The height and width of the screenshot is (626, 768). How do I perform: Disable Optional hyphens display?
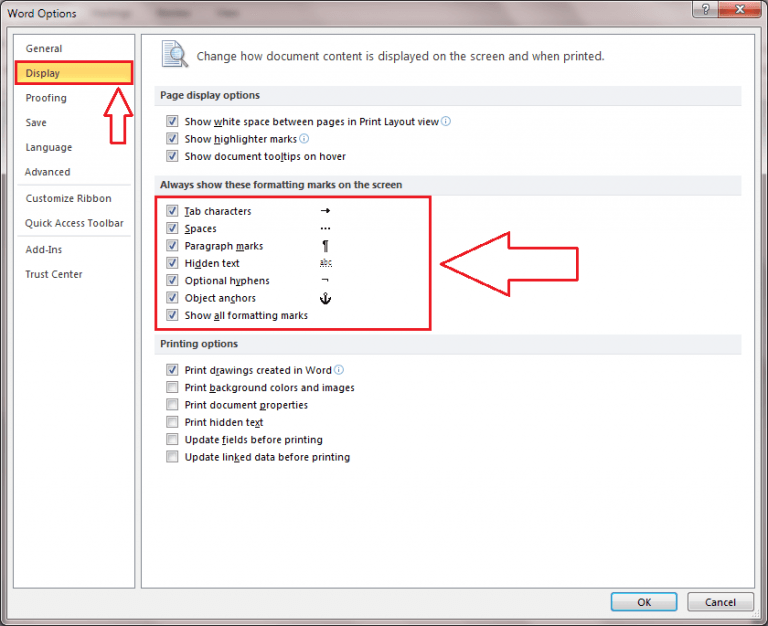172,280
